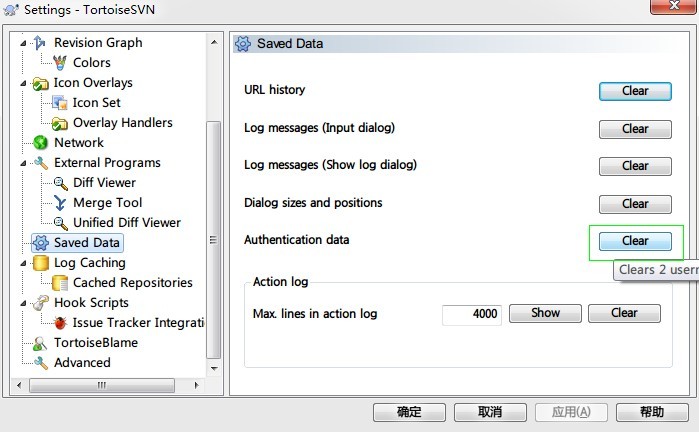Click the 确定 (OK) button
The height and width of the screenshot is (432, 699).
pyautogui.click(x=409, y=412)
